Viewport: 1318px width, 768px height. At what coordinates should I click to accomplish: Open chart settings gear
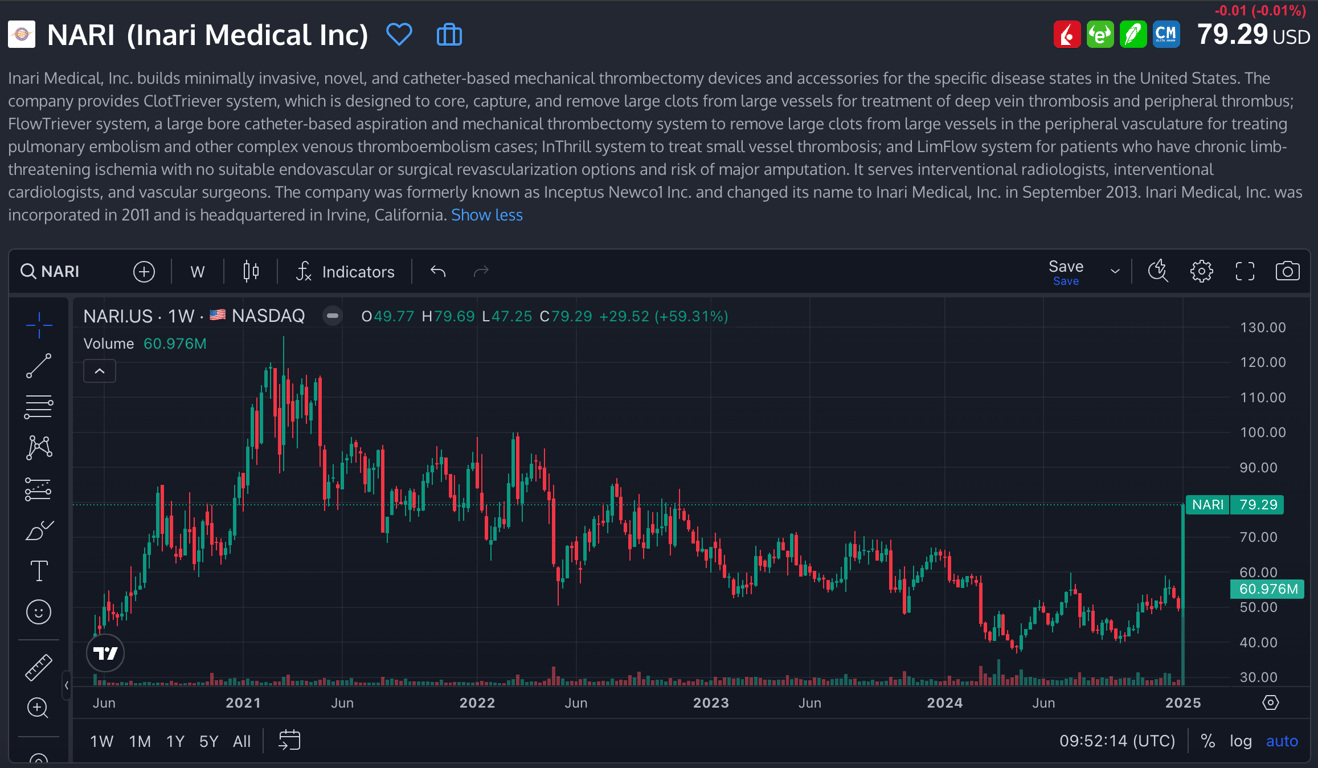pyautogui.click(x=1201, y=272)
